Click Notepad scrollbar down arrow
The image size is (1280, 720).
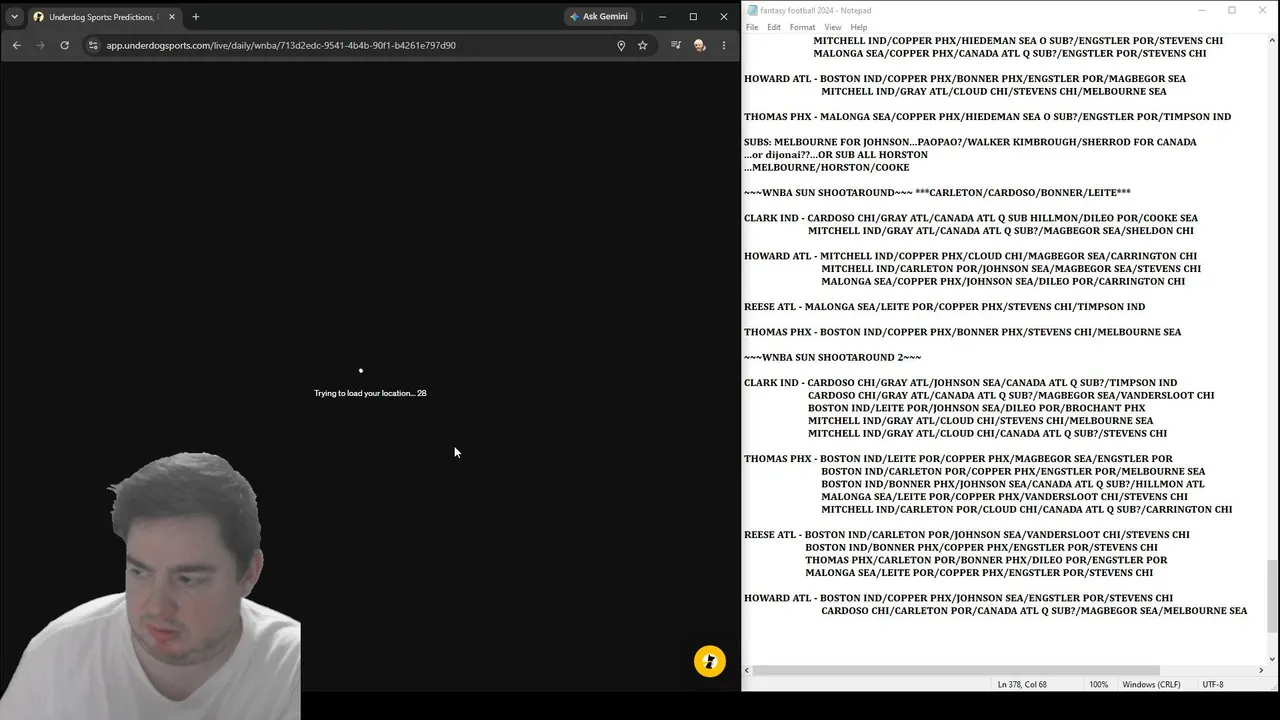[x=1272, y=658]
